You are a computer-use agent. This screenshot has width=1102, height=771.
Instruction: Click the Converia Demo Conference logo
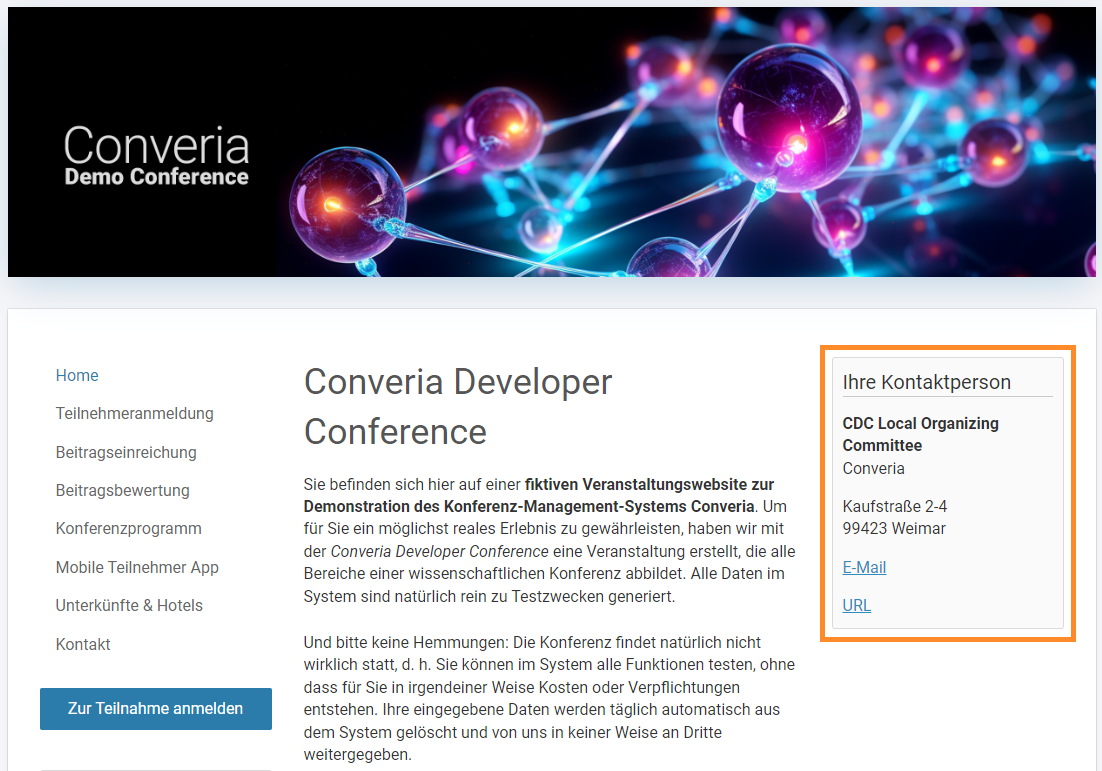coord(156,155)
